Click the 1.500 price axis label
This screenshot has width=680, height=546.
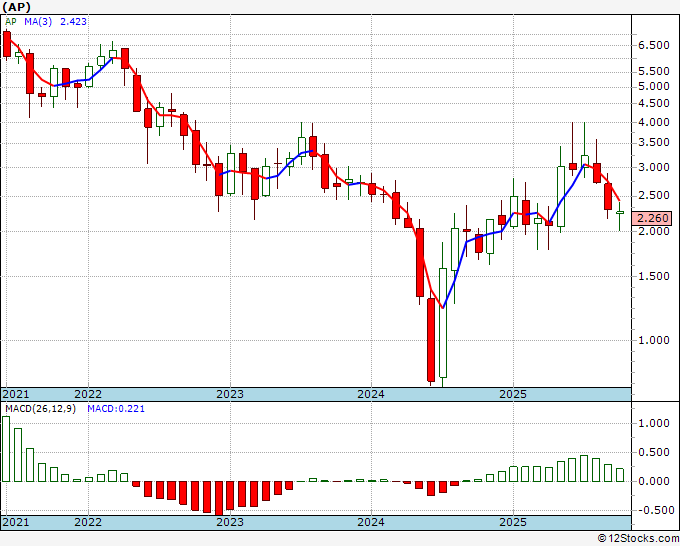(x=654, y=276)
